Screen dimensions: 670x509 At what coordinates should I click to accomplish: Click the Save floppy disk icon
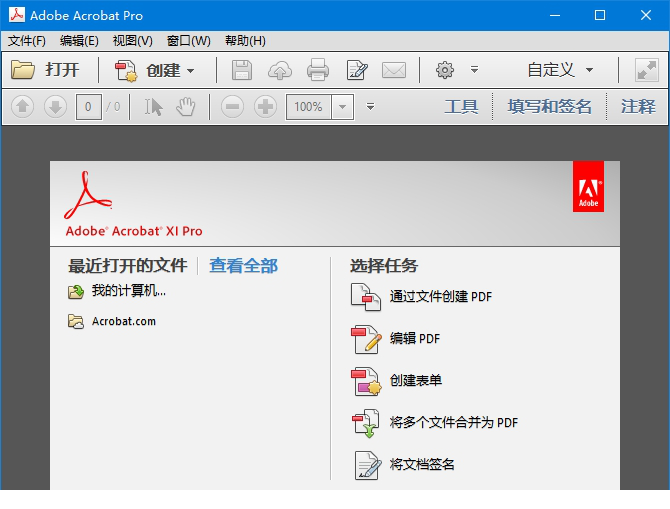click(242, 70)
